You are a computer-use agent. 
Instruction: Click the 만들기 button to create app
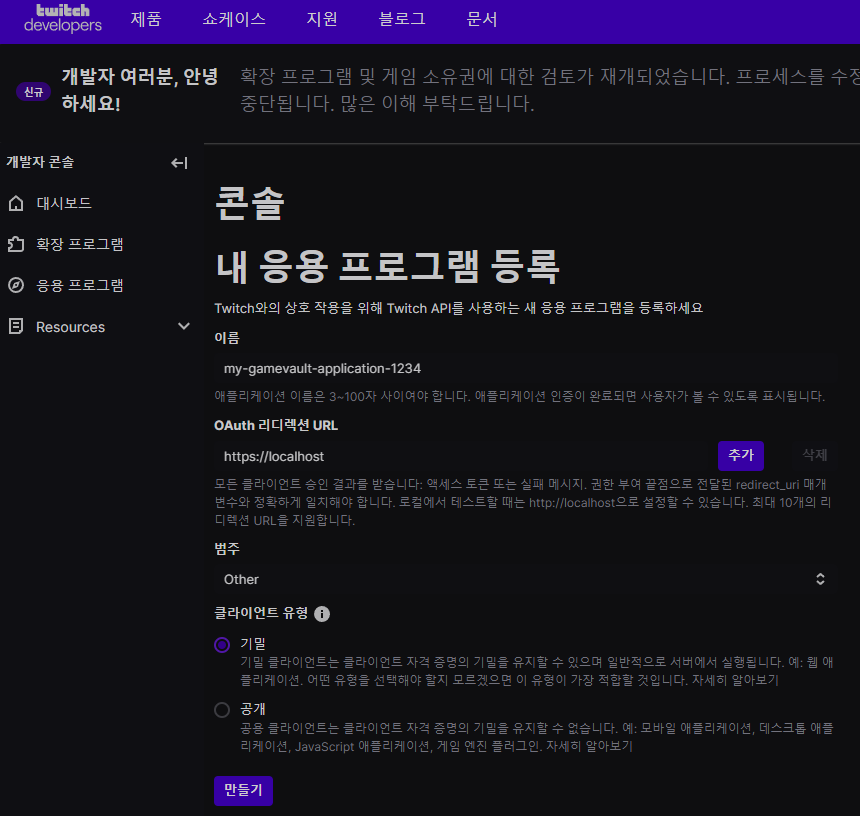coord(243,790)
